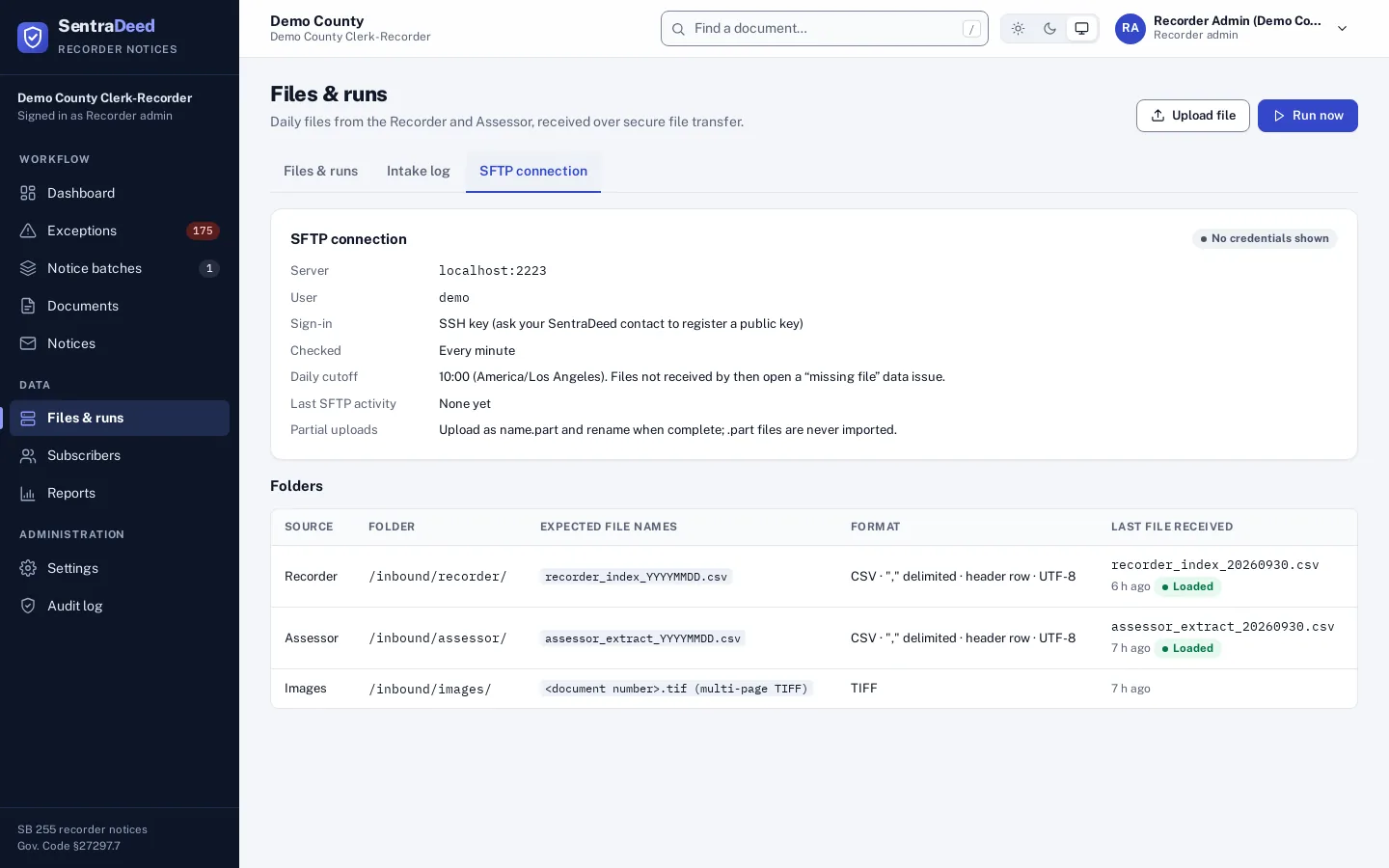Select the SFTP connection tab
The height and width of the screenshot is (868, 1389).
click(x=533, y=172)
